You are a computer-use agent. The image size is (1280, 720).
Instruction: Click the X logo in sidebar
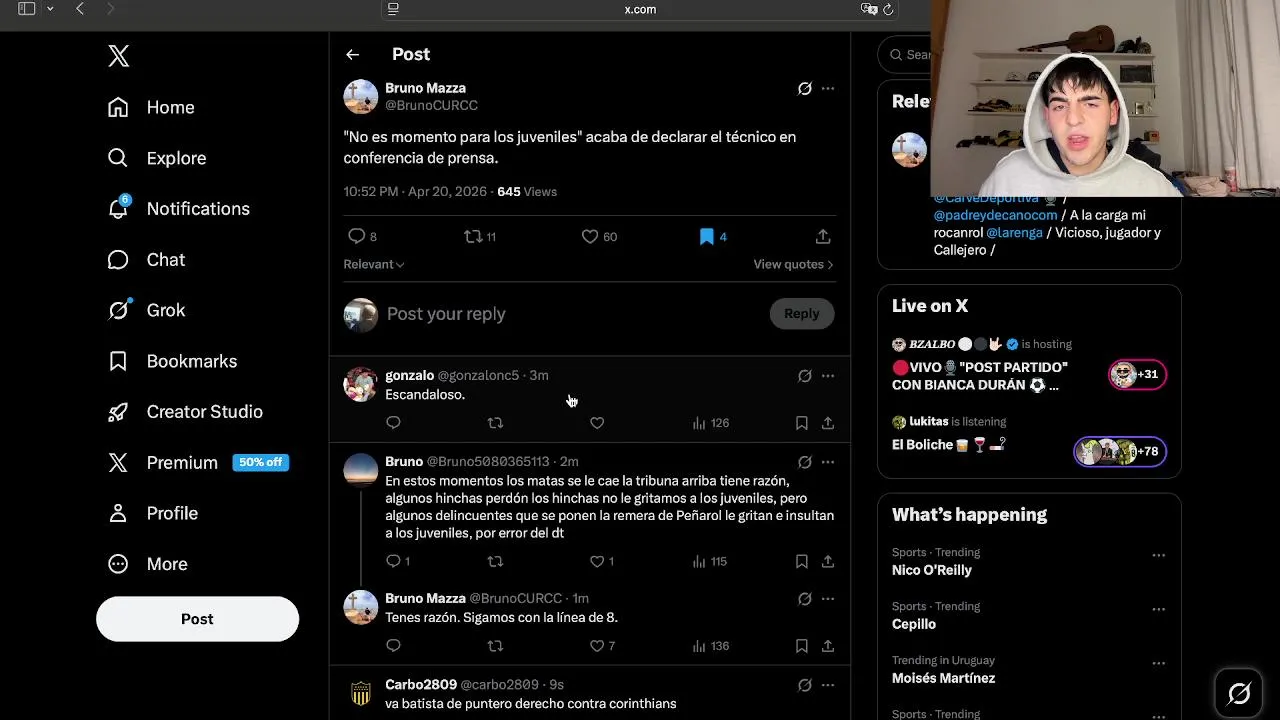click(x=119, y=56)
